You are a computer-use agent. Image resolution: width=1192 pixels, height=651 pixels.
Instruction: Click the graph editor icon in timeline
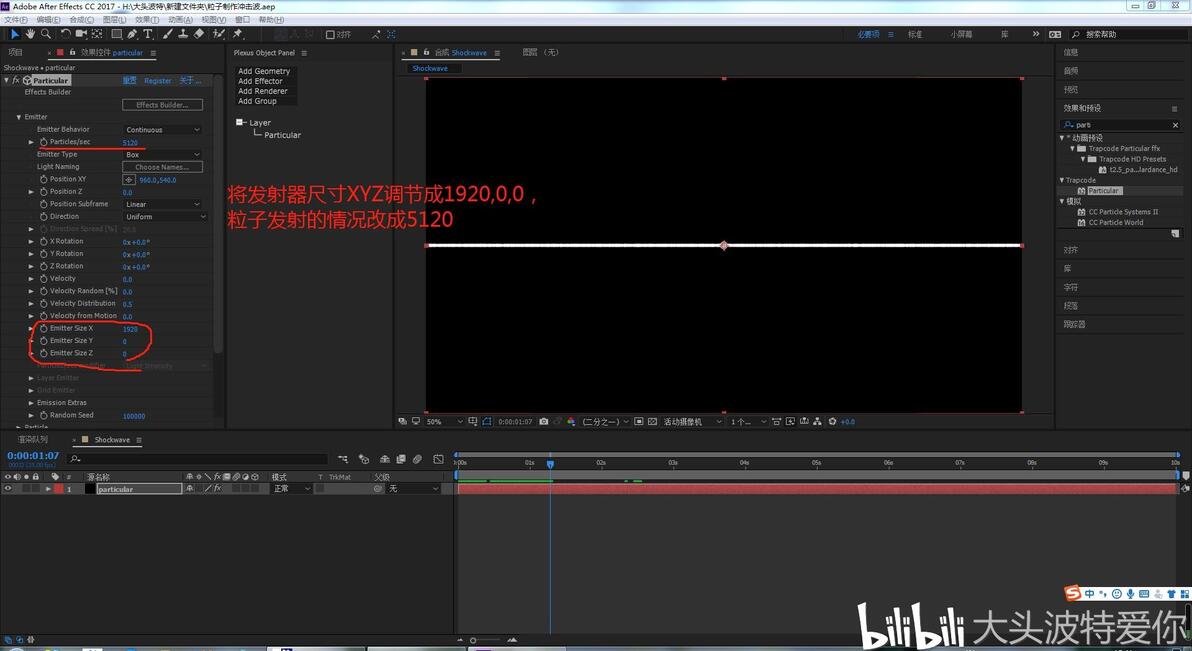click(x=439, y=459)
